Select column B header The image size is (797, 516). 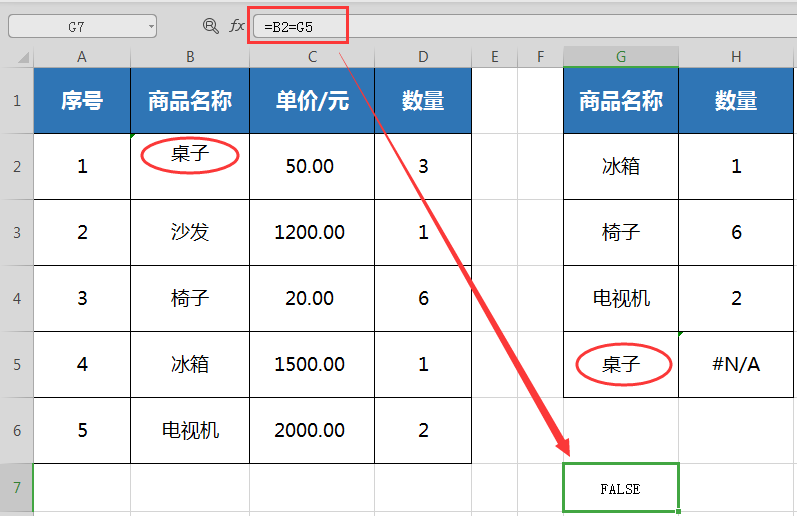pos(190,57)
